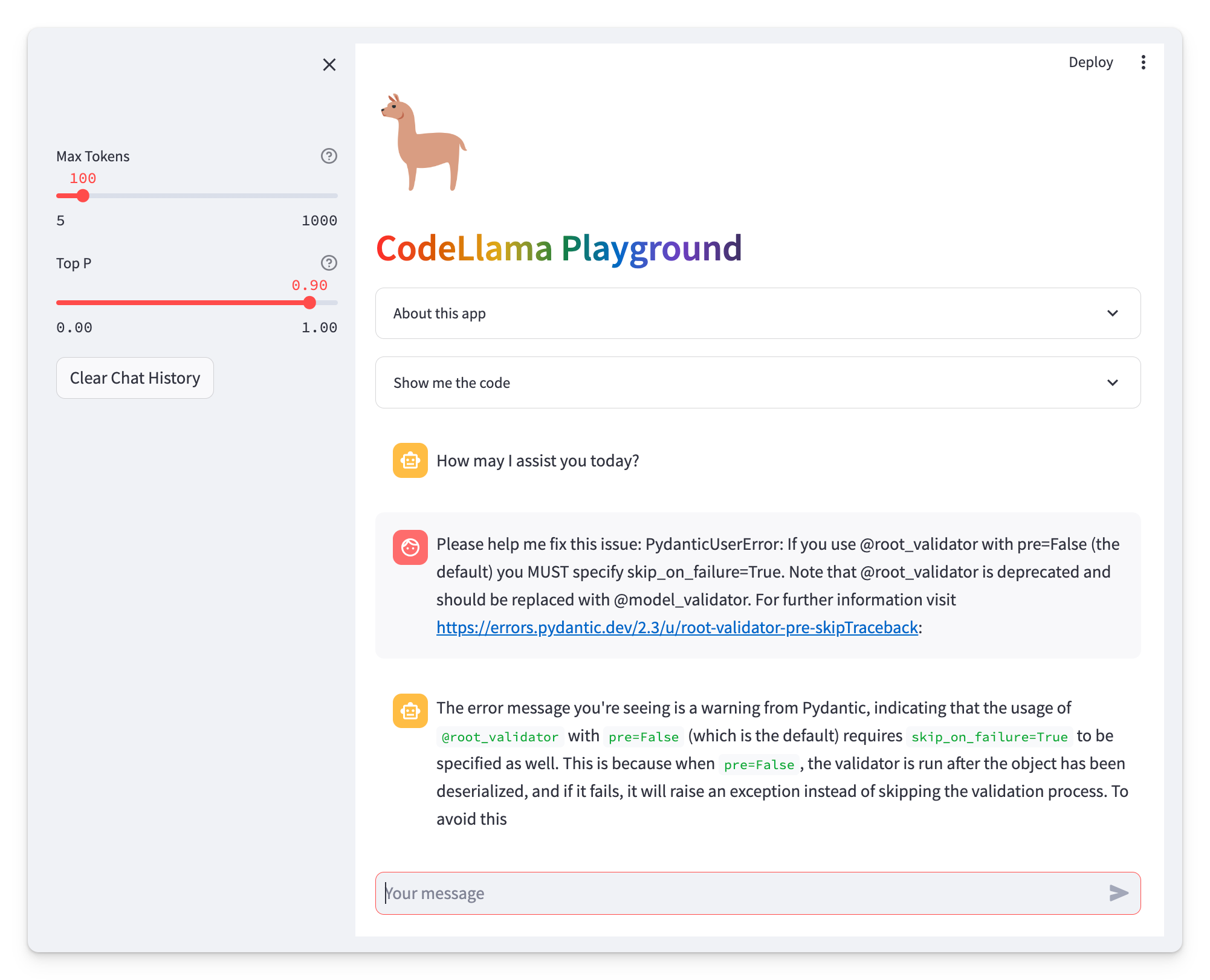The image size is (1210, 980).
Task: Close the sidebar with the X icon
Action: pyautogui.click(x=329, y=65)
